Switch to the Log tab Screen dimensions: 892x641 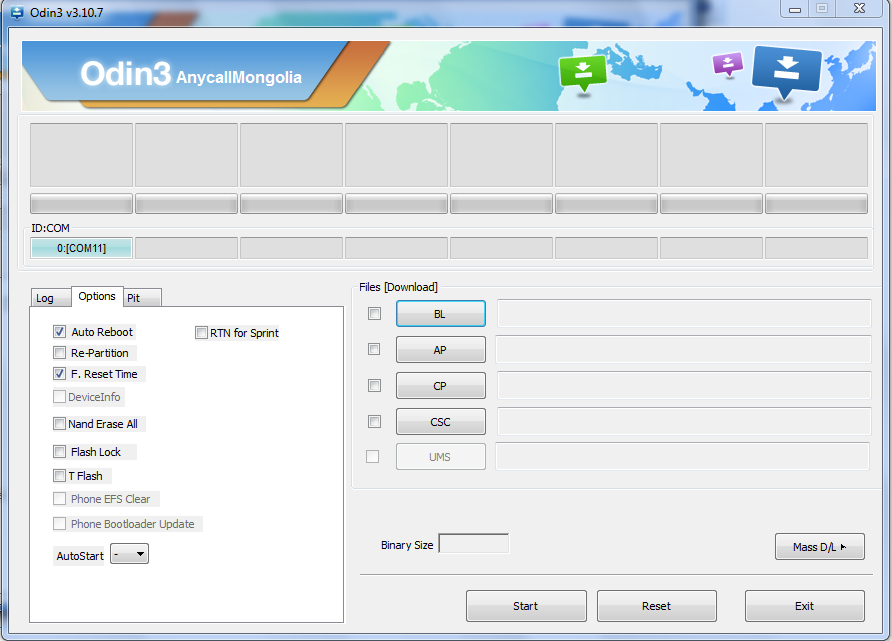(x=49, y=298)
